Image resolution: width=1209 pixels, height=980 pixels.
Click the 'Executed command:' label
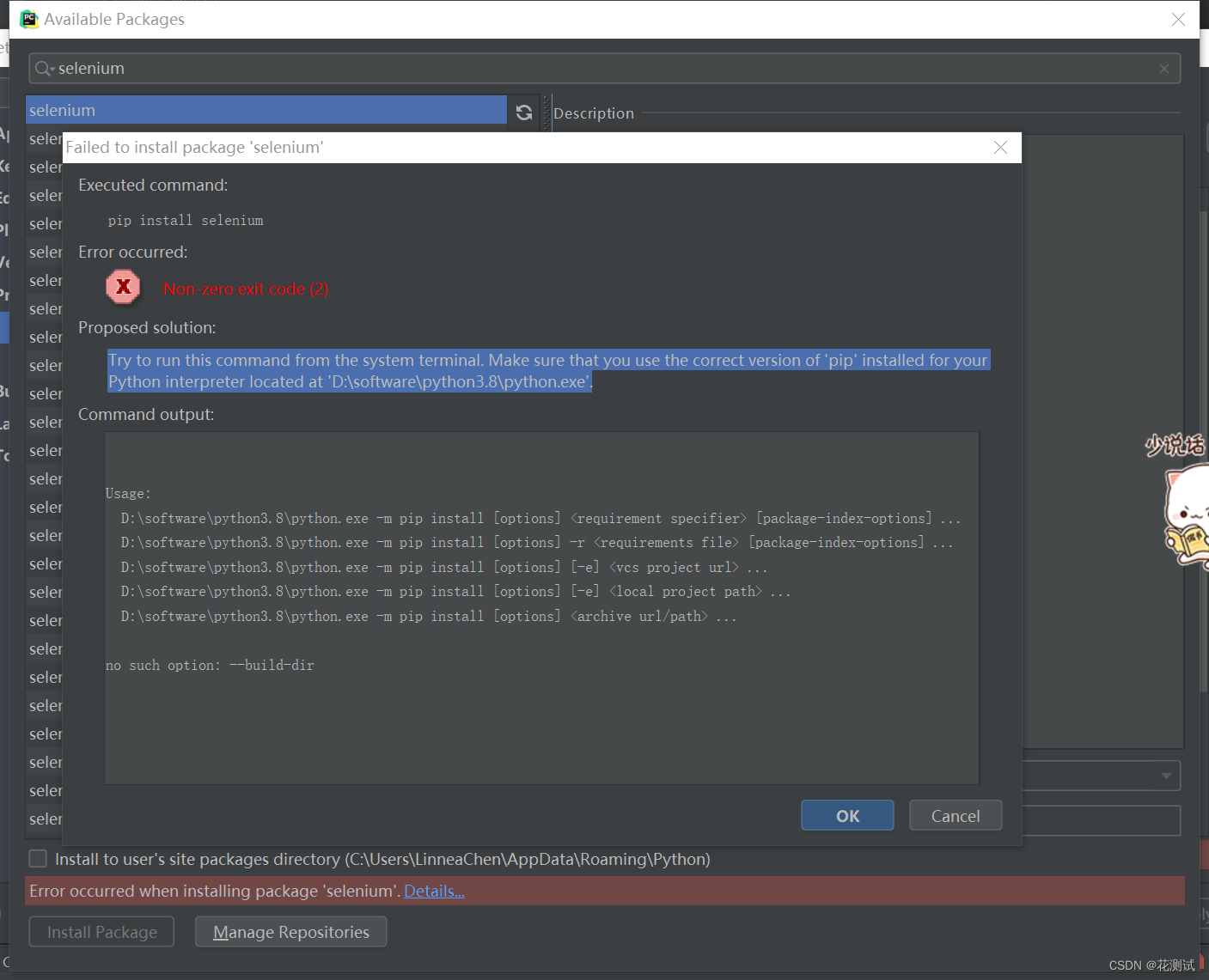click(x=153, y=185)
